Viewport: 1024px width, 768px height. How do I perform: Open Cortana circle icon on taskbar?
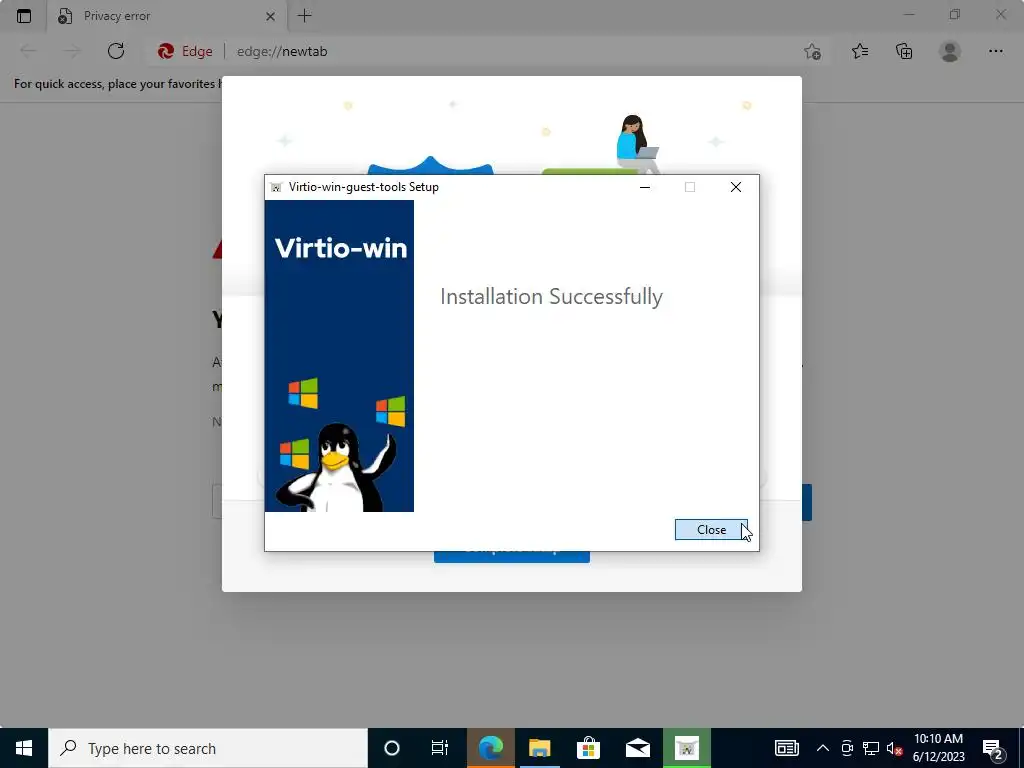(392, 748)
